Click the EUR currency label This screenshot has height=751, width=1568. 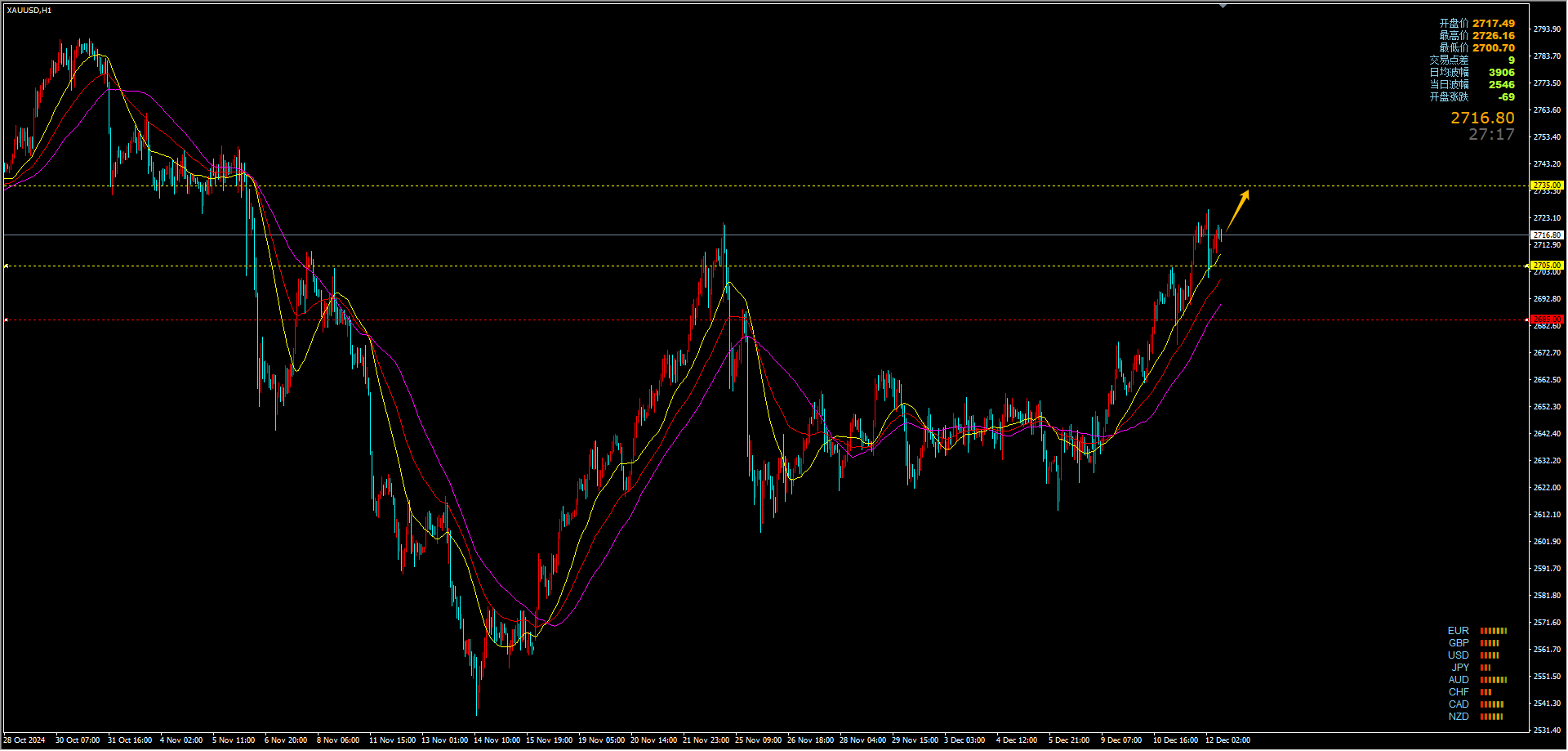[1458, 631]
